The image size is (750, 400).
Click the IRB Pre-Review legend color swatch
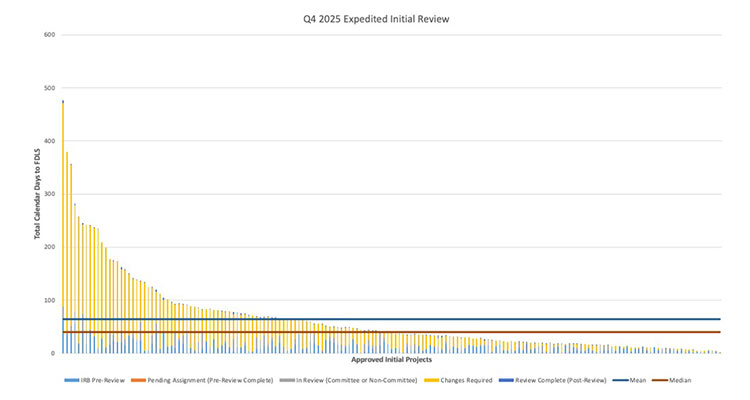tap(69, 380)
